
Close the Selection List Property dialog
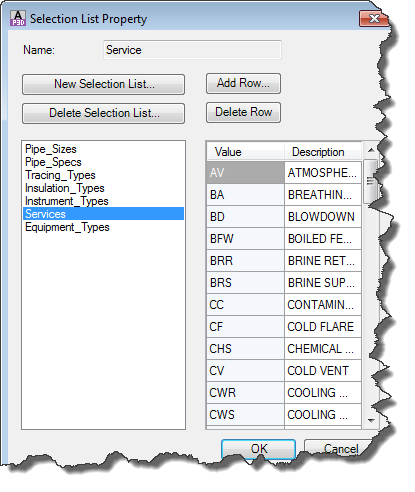[374, 19]
